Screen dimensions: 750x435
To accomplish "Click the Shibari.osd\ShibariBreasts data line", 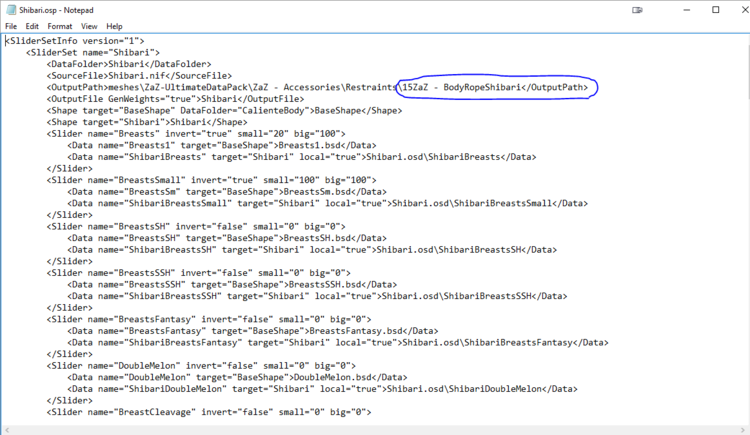I will click(x=302, y=157).
